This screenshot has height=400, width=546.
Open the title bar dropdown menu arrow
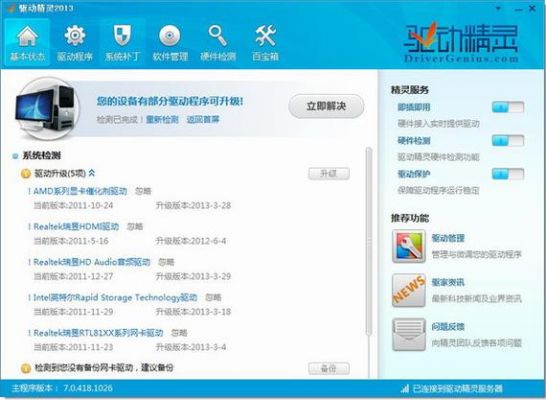(x=499, y=8)
